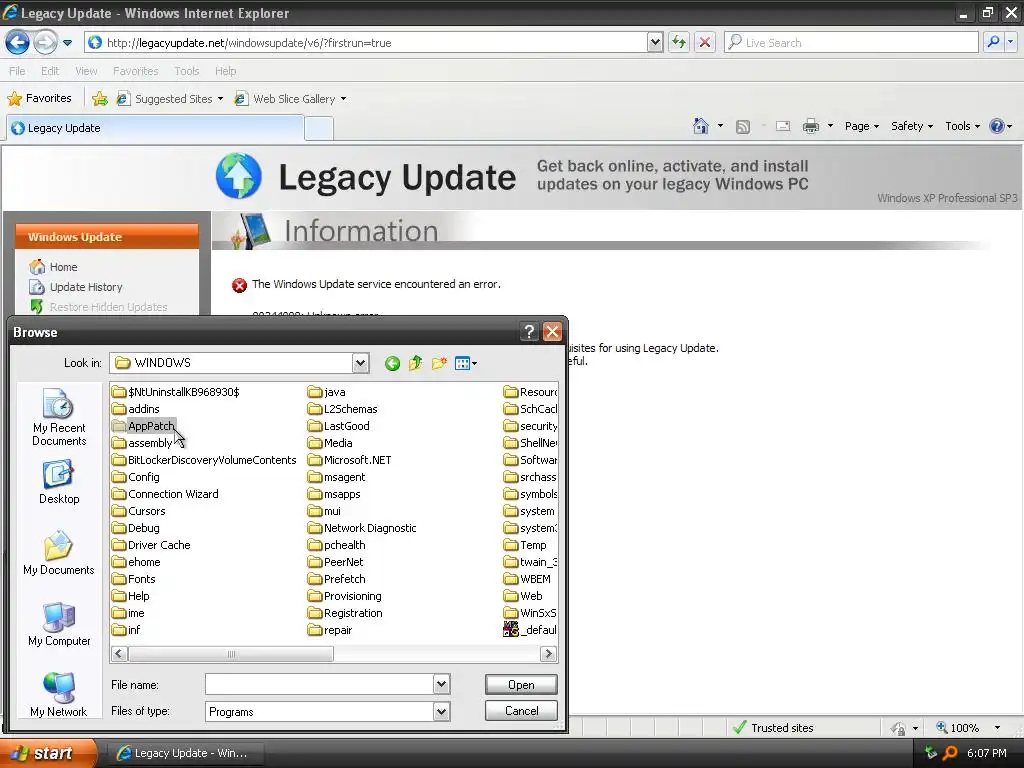This screenshot has height=768, width=1024.
Task: Click the Create New Folder icon
Action: [x=439, y=363]
